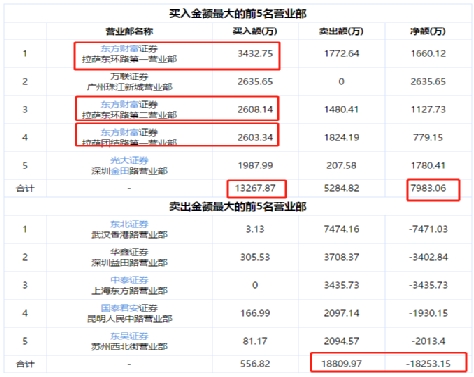Open the 中泰证券 broker link
Viewport: 474px width, 377px height.
[x=129, y=280]
